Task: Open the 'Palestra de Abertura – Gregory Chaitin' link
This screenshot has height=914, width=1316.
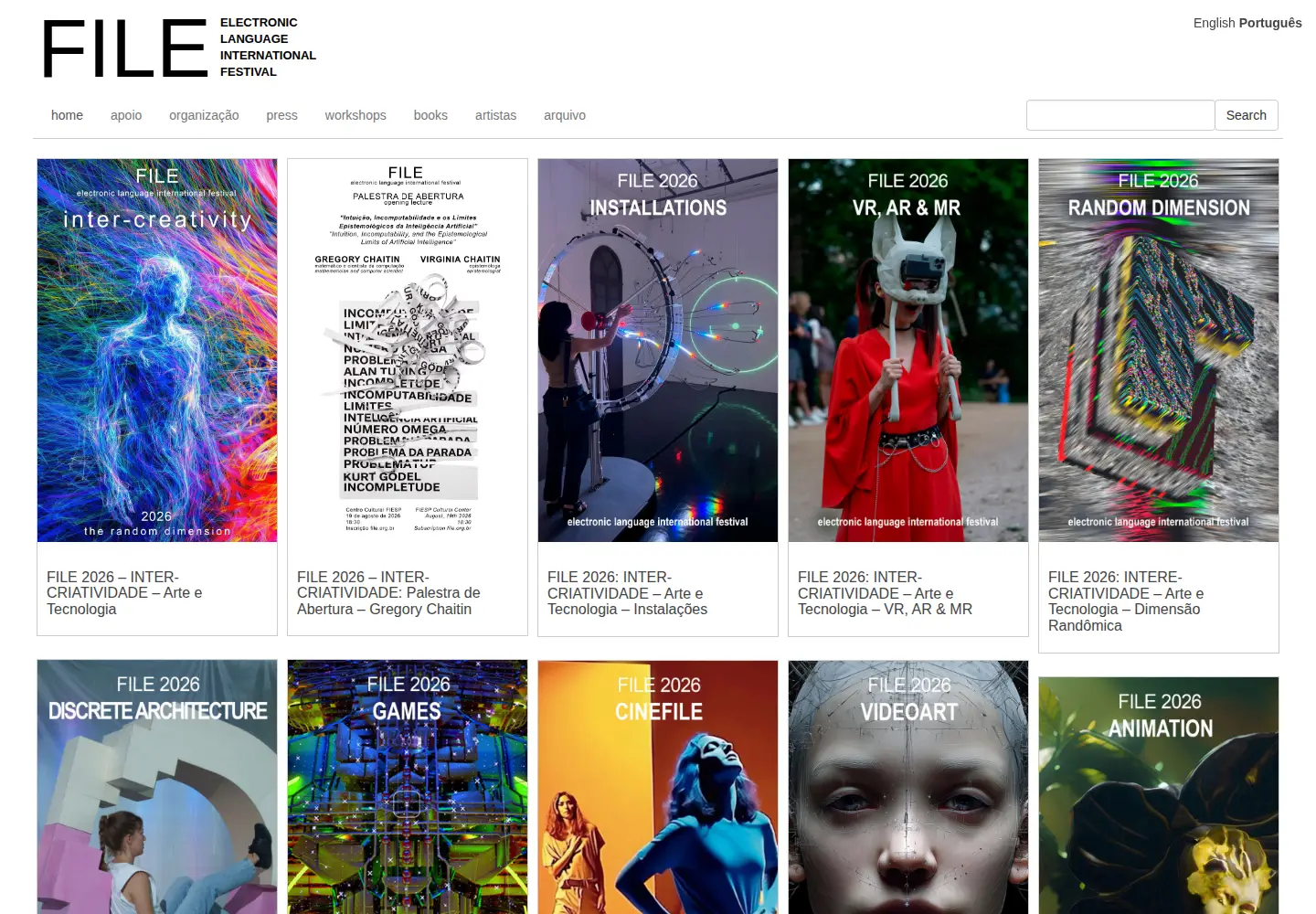Action: (x=388, y=593)
